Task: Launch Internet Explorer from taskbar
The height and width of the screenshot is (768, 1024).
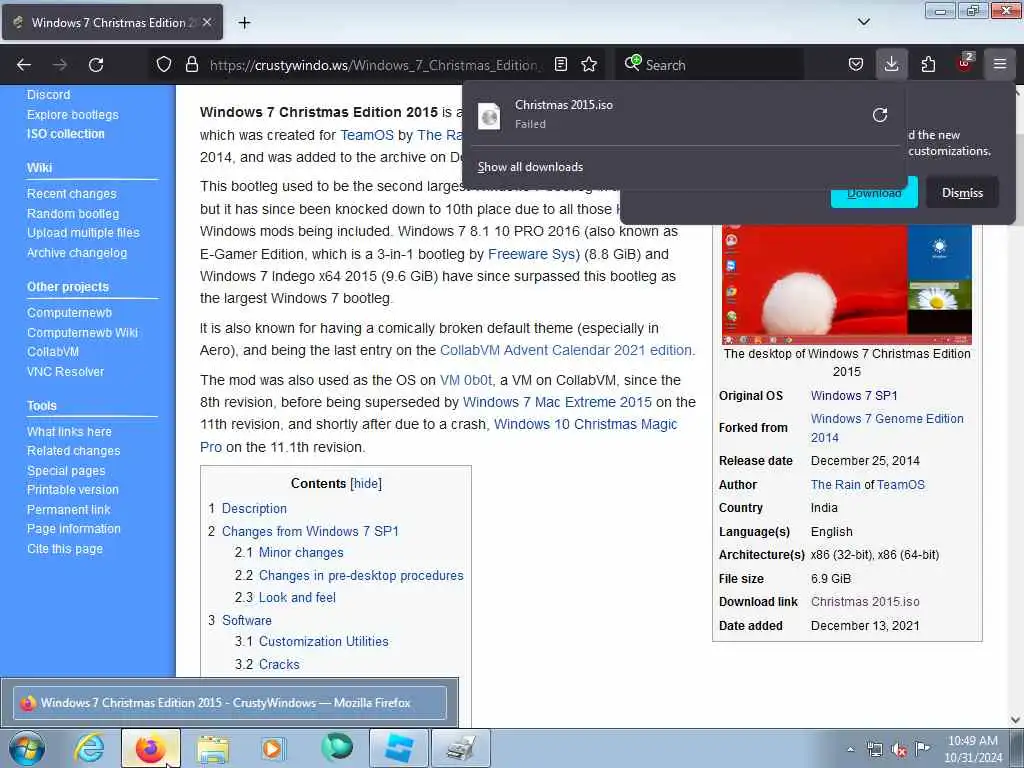Action: click(x=89, y=749)
